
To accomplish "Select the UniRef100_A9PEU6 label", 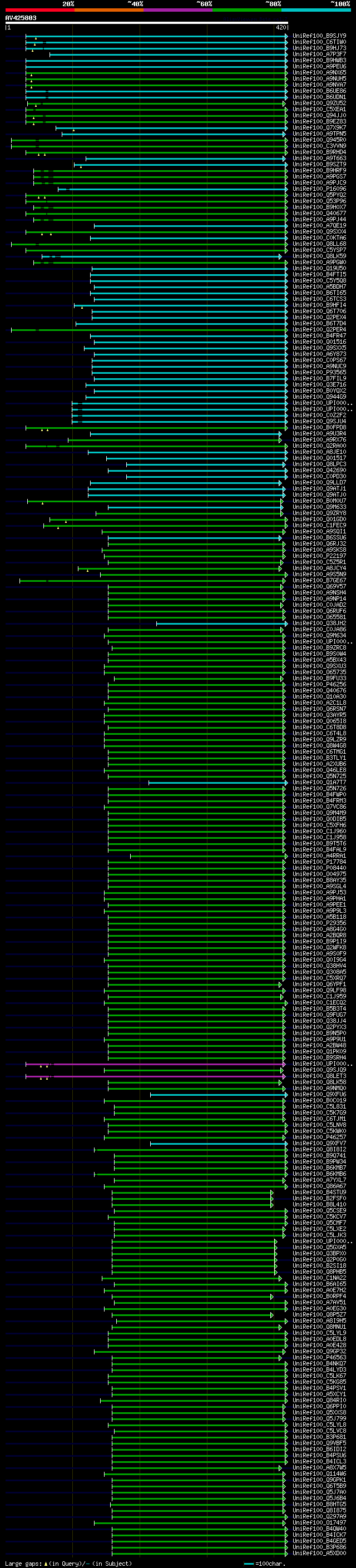I will [319, 66].
